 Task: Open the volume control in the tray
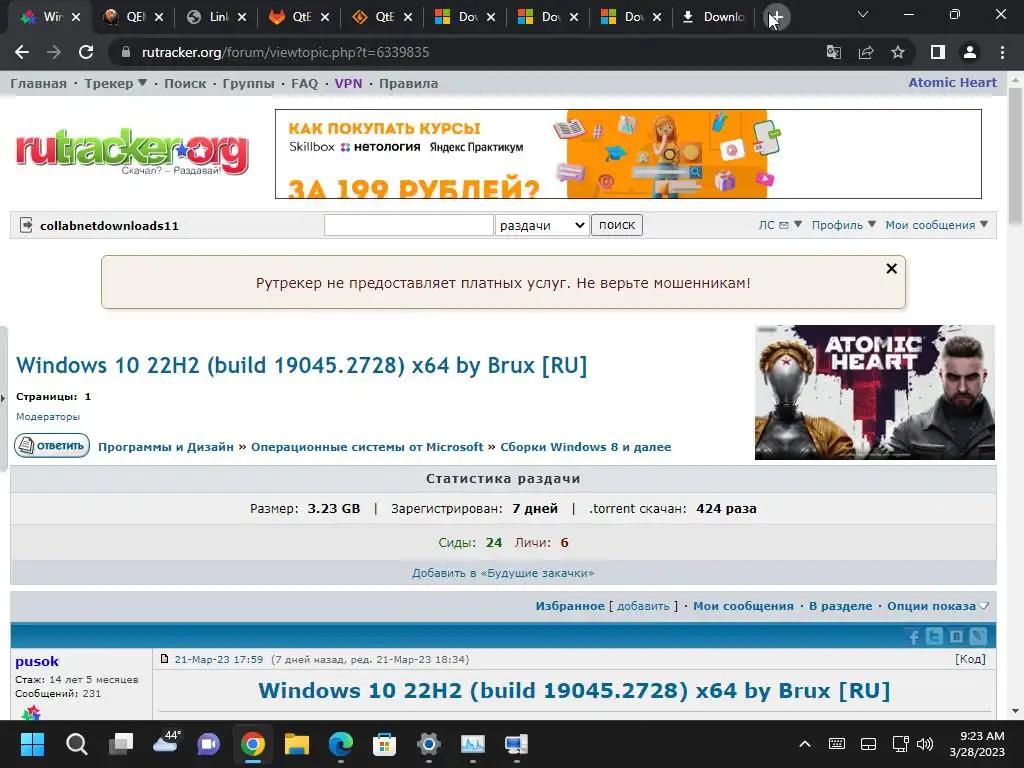pos(925,744)
